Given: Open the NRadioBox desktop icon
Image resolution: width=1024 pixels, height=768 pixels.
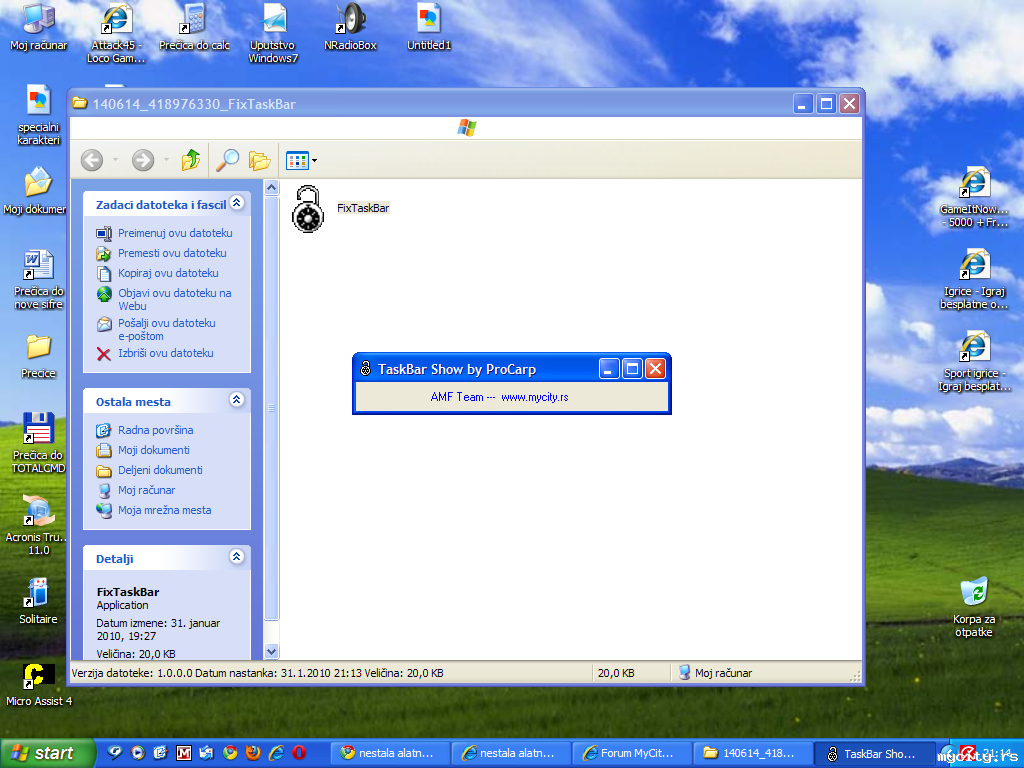Looking at the screenshot, I should (x=351, y=18).
